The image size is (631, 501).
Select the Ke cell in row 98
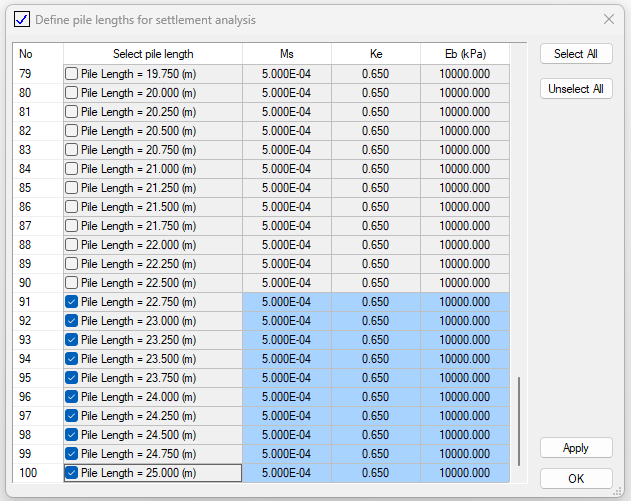(x=376, y=435)
